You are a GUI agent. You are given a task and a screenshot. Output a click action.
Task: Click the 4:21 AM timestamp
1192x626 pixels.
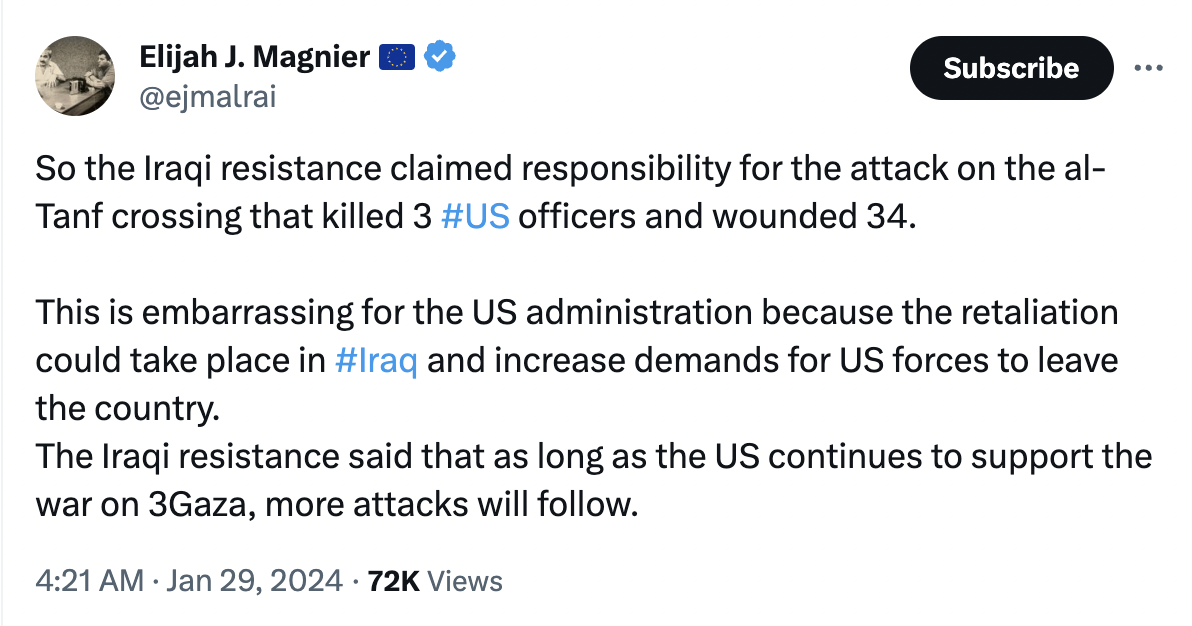pyautogui.click(x=89, y=581)
